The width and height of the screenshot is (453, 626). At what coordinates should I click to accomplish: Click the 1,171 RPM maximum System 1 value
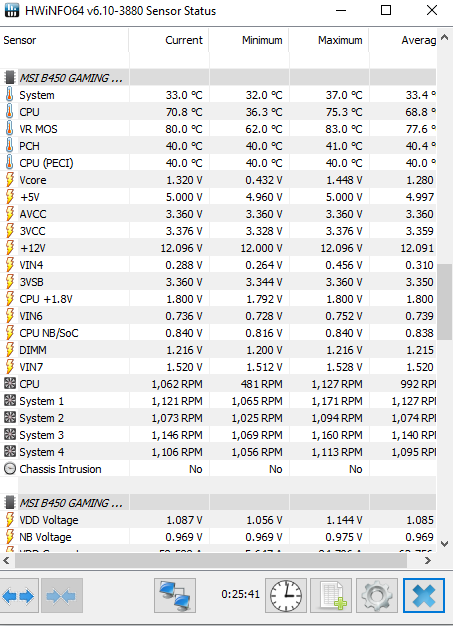pos(337,401)
